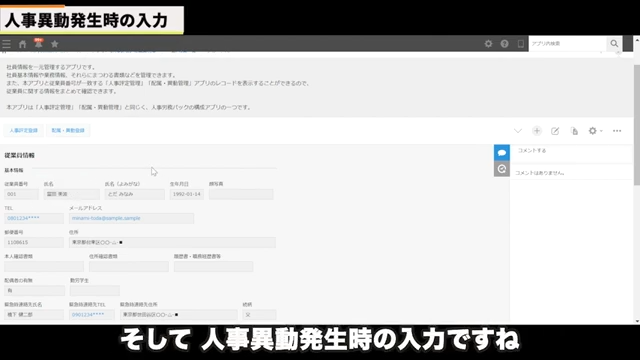Image resolution: width=640 pixels, height=360 pixels.
Task: Open app settings gear dropdown
Action: [595, 131]
